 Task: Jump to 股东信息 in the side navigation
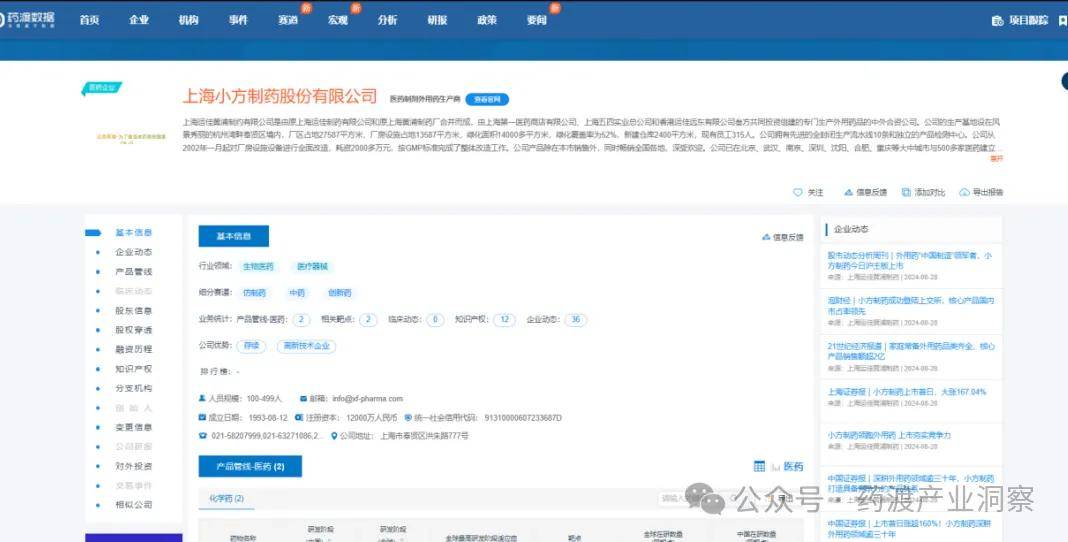[x=134, y=310]
